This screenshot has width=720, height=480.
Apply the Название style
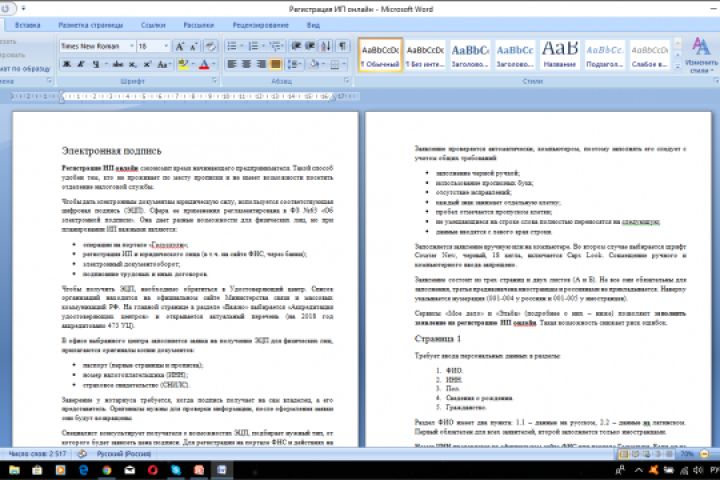click(560, 55)
